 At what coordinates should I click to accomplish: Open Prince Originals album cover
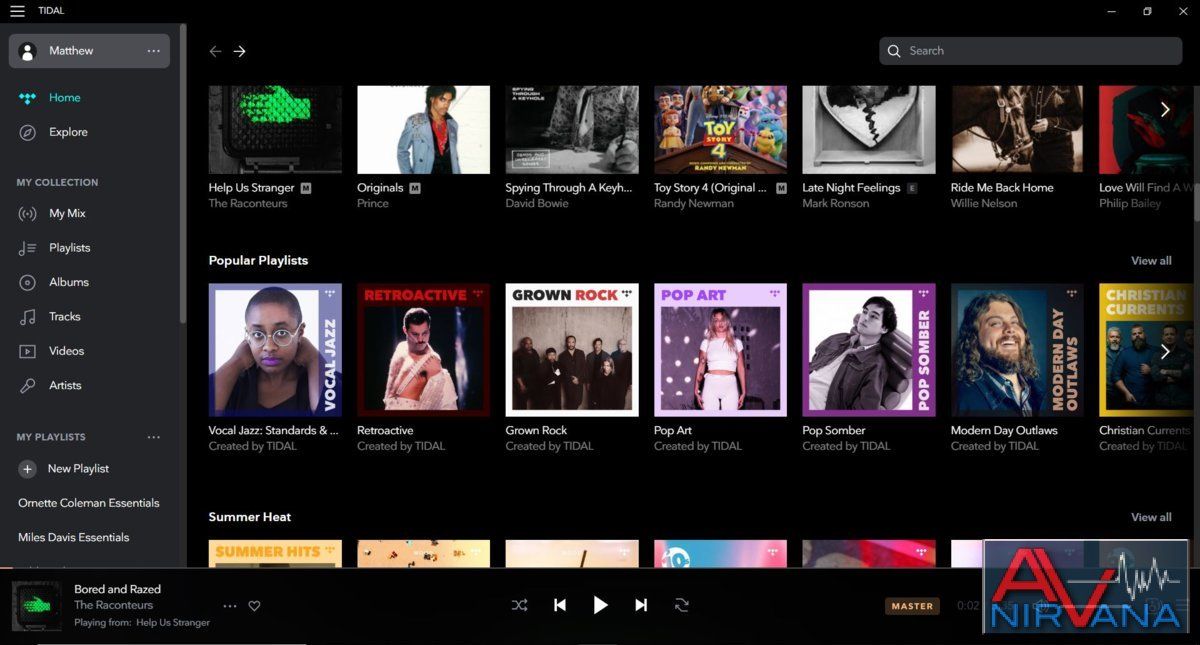[x=424, y=129]
